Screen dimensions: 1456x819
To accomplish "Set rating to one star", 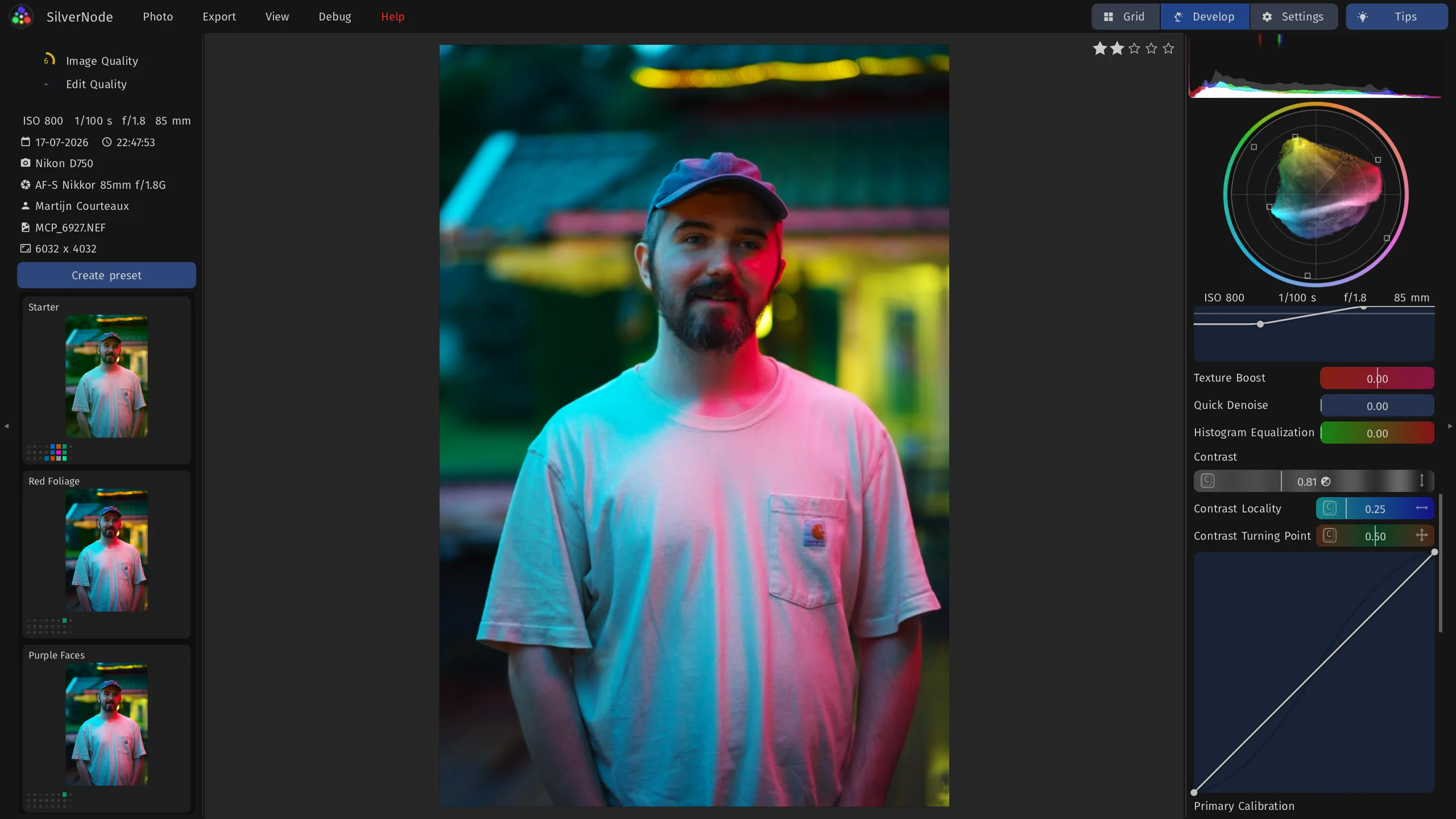I will tap(1100, 48).
